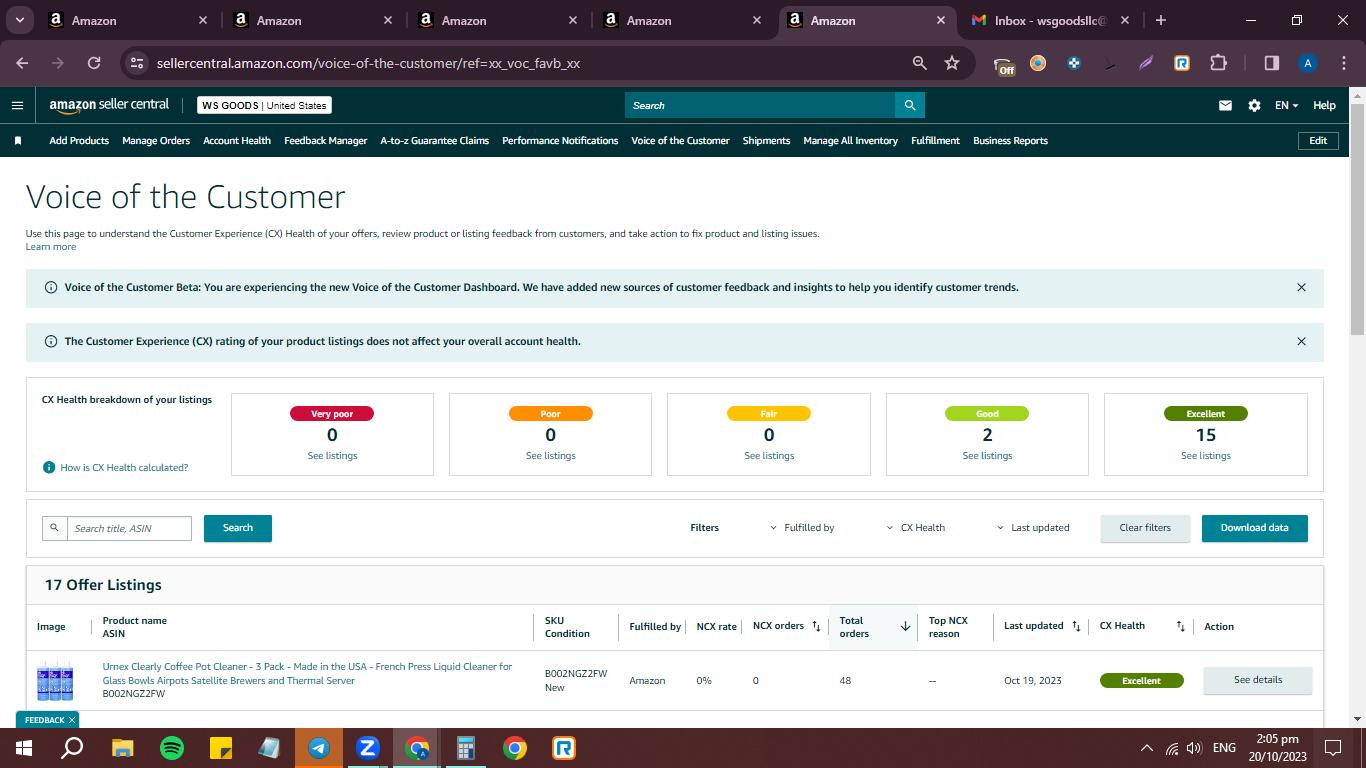Click the magnifier button beside Seller Central search
1366x768 pixels.
coord(910,105)
